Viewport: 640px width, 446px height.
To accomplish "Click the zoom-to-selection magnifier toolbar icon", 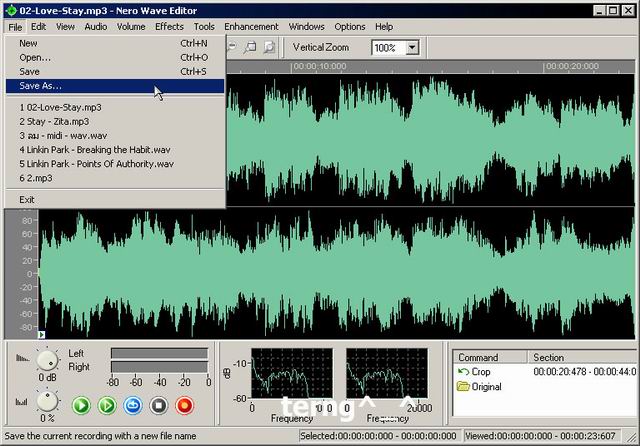I will coord(250,48).
